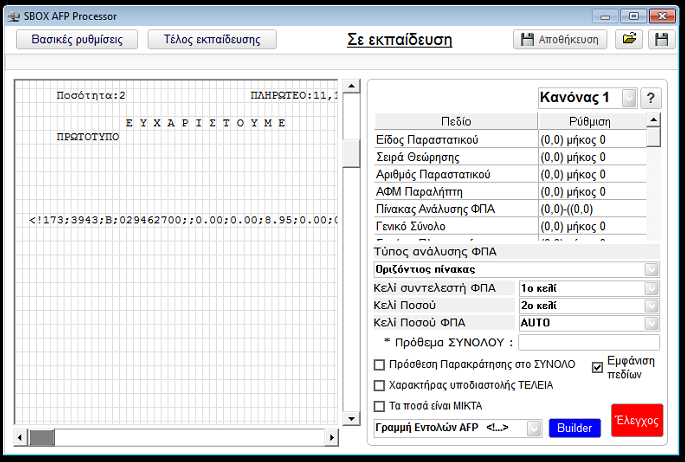Click the horizontal scroll right arrow

(332, 437)
